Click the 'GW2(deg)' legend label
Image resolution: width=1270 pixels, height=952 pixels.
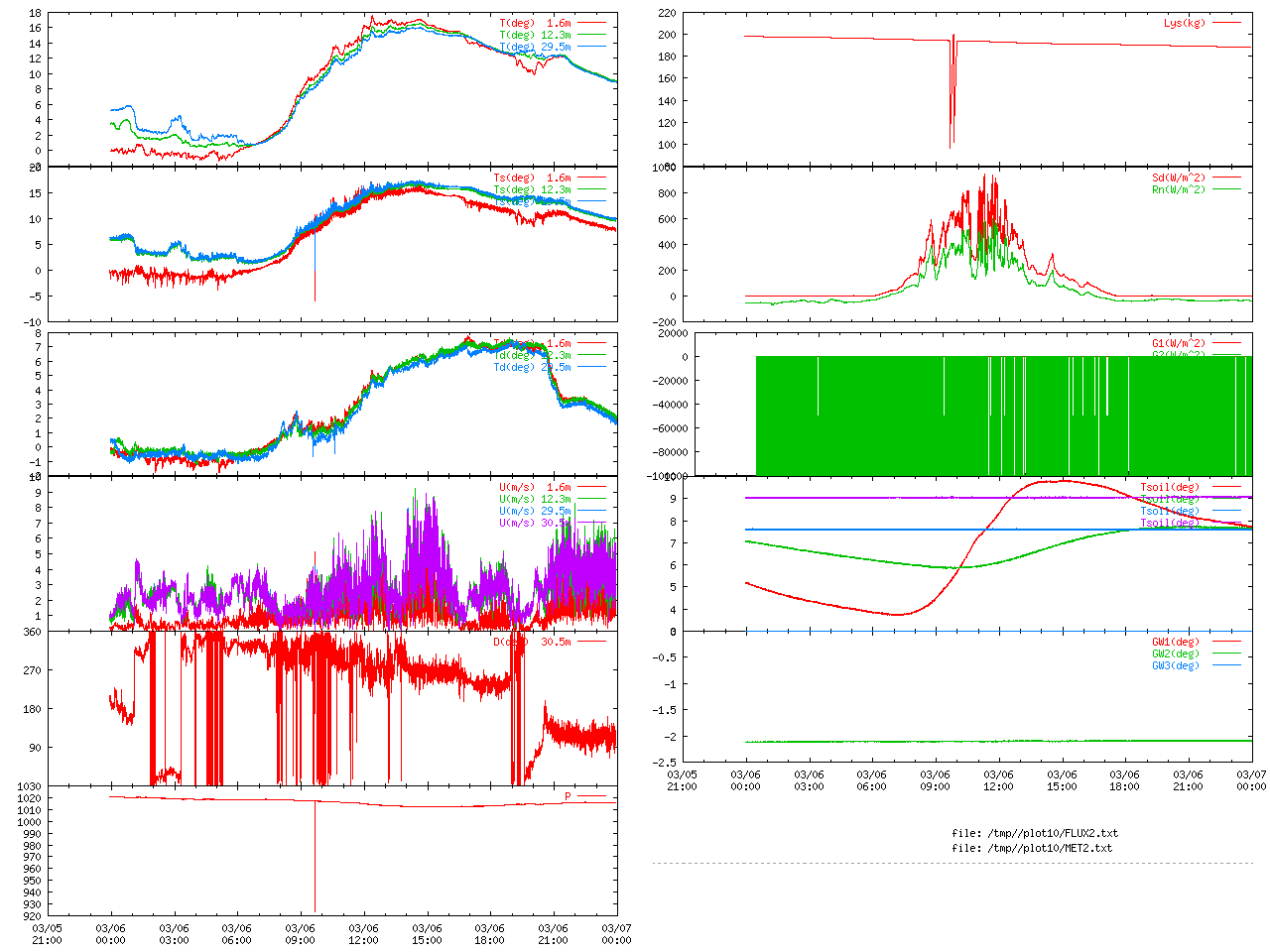pyautogui.click(x=1176, y=654)
